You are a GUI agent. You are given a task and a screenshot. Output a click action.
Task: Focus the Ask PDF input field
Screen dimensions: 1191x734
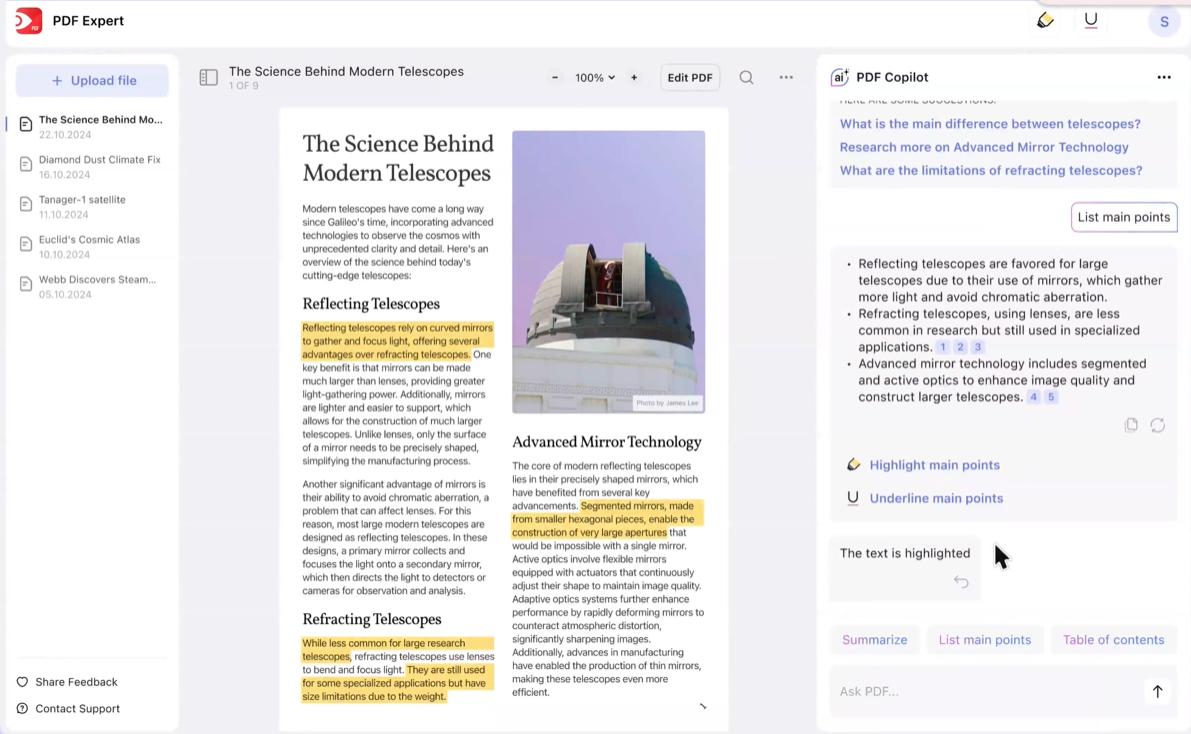987,691
